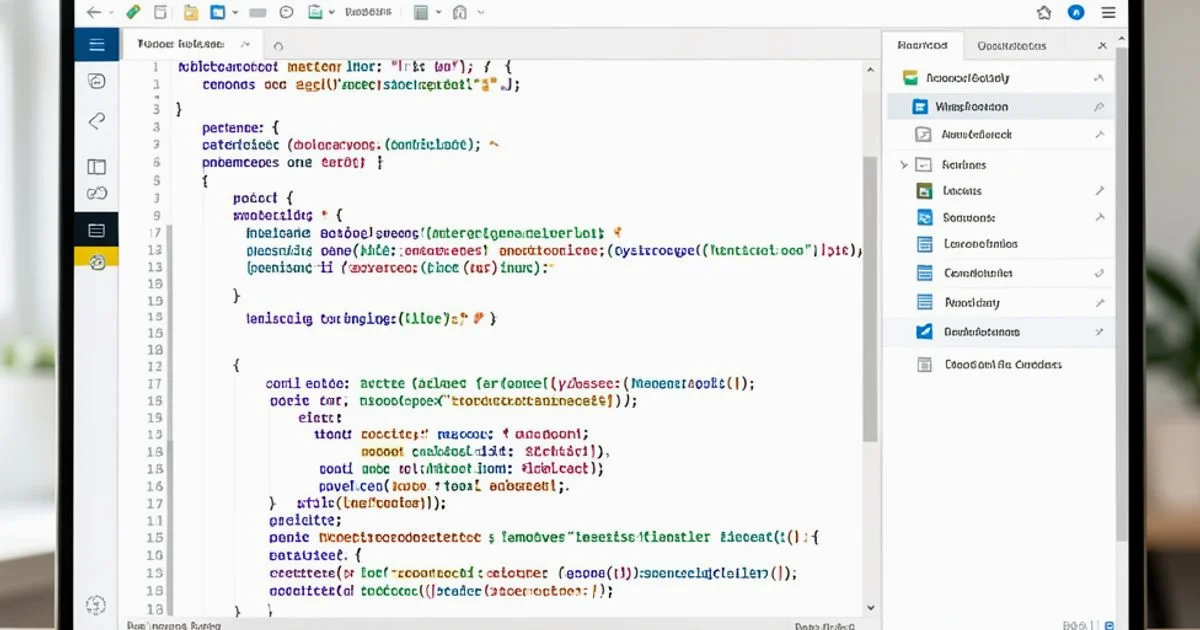The width and height of the screenshot is (1200, 630).
Task: Select the split layout icon in left sidebar
Action: click(97, 167)
